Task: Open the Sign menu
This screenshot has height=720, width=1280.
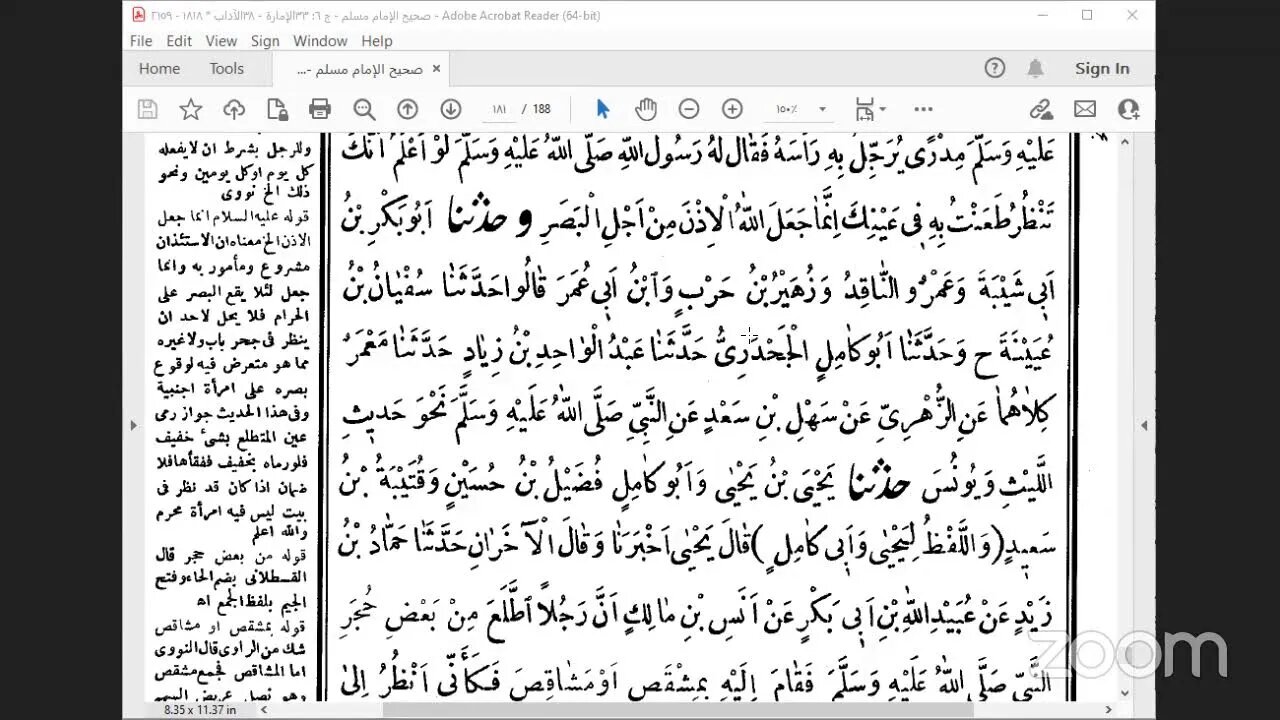Action: point(265,41)
